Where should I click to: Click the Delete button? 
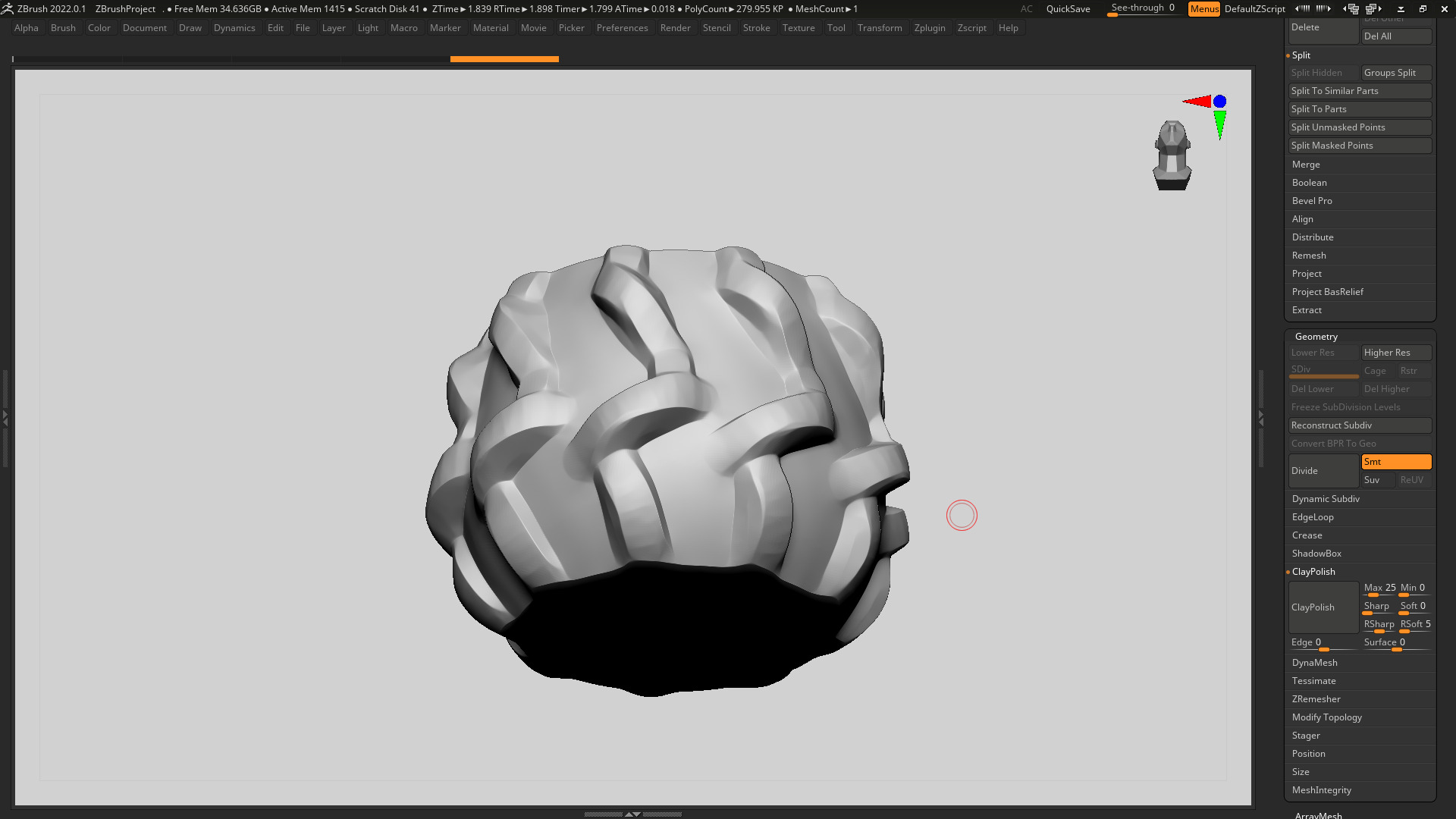(1323, 31)
